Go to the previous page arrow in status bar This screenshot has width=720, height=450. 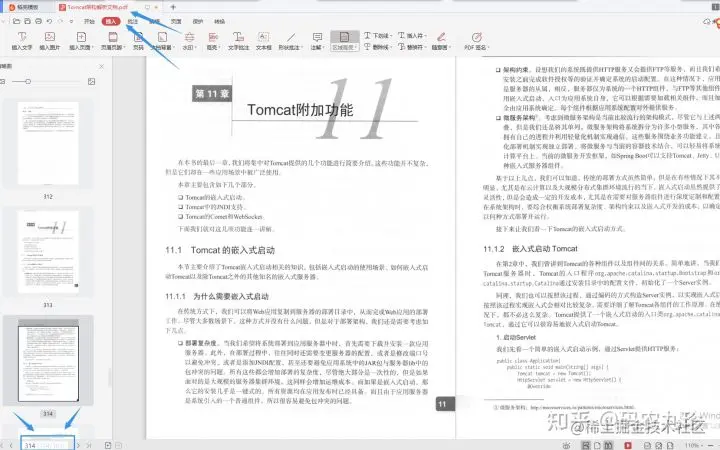pos(11,445)
